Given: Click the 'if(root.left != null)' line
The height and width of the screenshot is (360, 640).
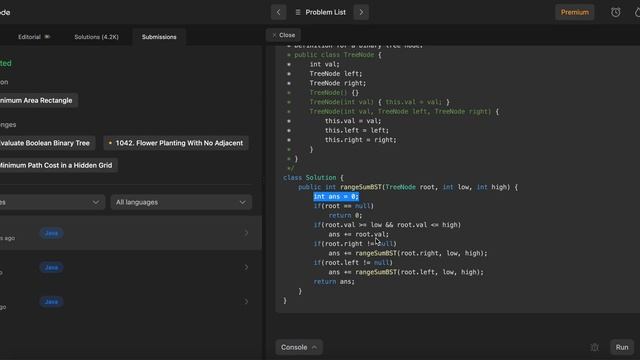Looking at the screenshot, I should 353,262.
